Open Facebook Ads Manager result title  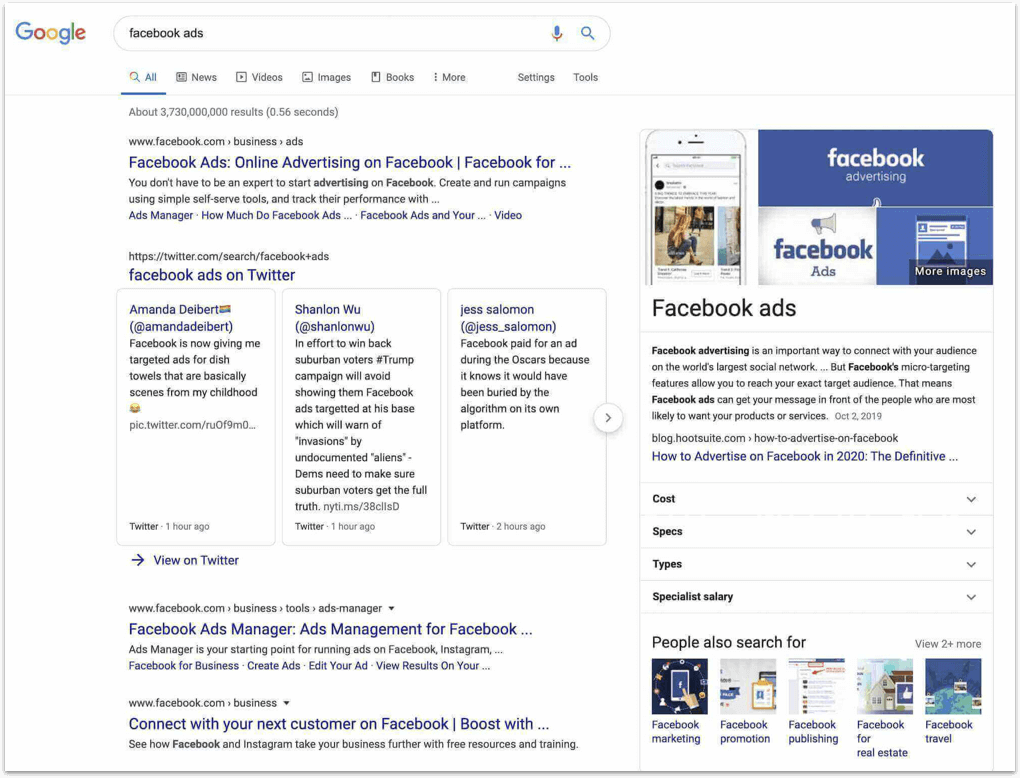click(x=330, y=630)
